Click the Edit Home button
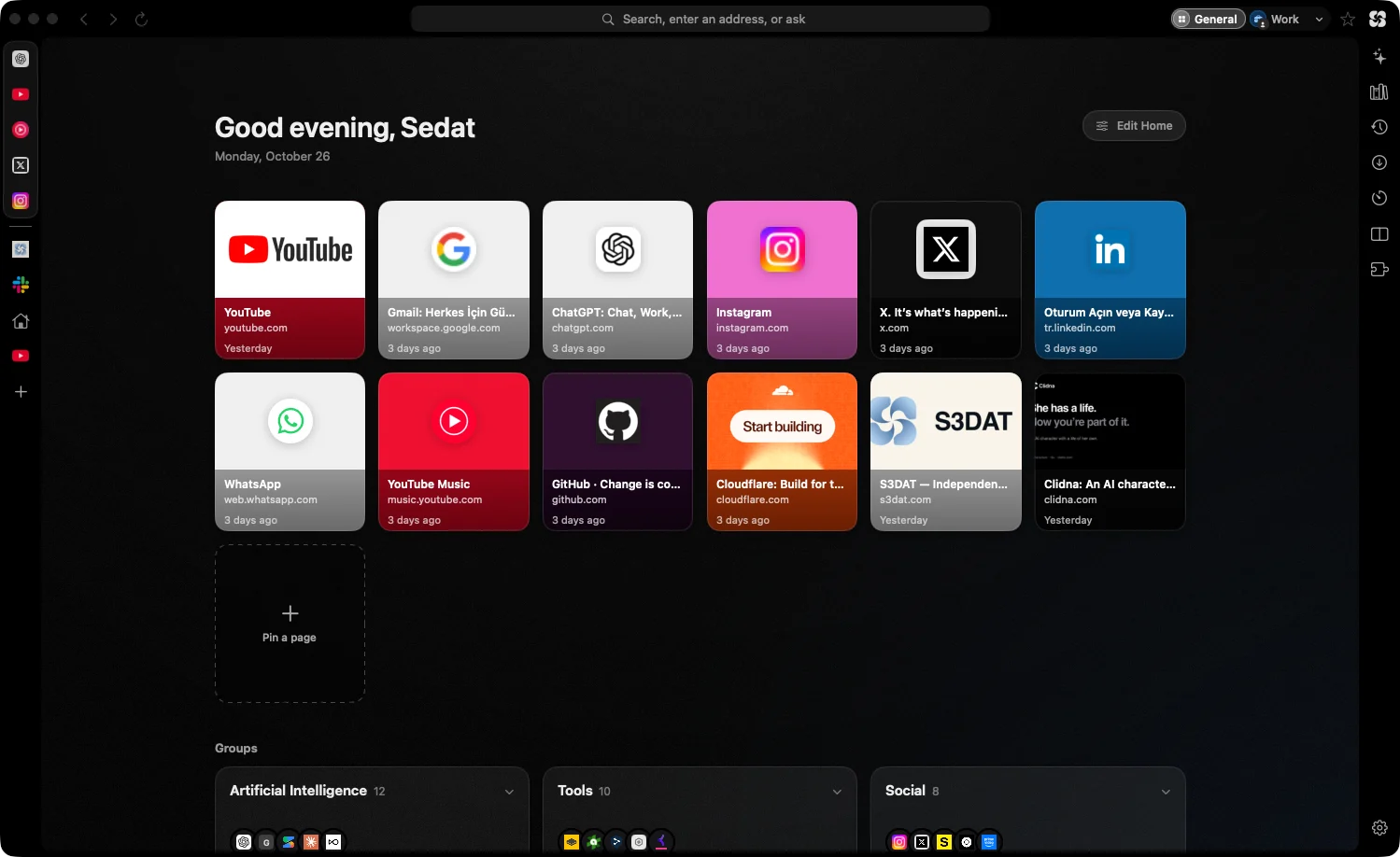This screenshot has width=1400, height=857. (x=1134, y=126)
